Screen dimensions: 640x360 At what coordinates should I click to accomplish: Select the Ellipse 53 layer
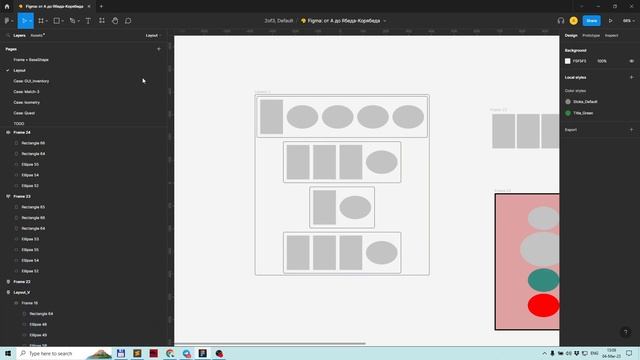point(30,239)
